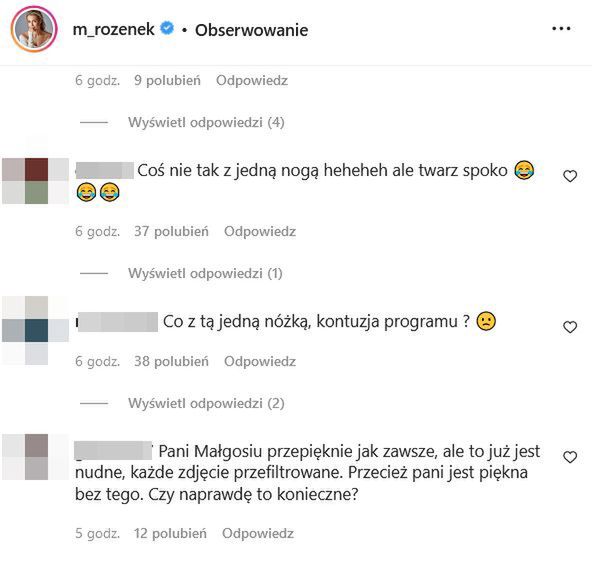Expand Wyświetl odpowiedzi (1) replies
The height and width of the screenshot is (567, 592).
click(205, 273)
